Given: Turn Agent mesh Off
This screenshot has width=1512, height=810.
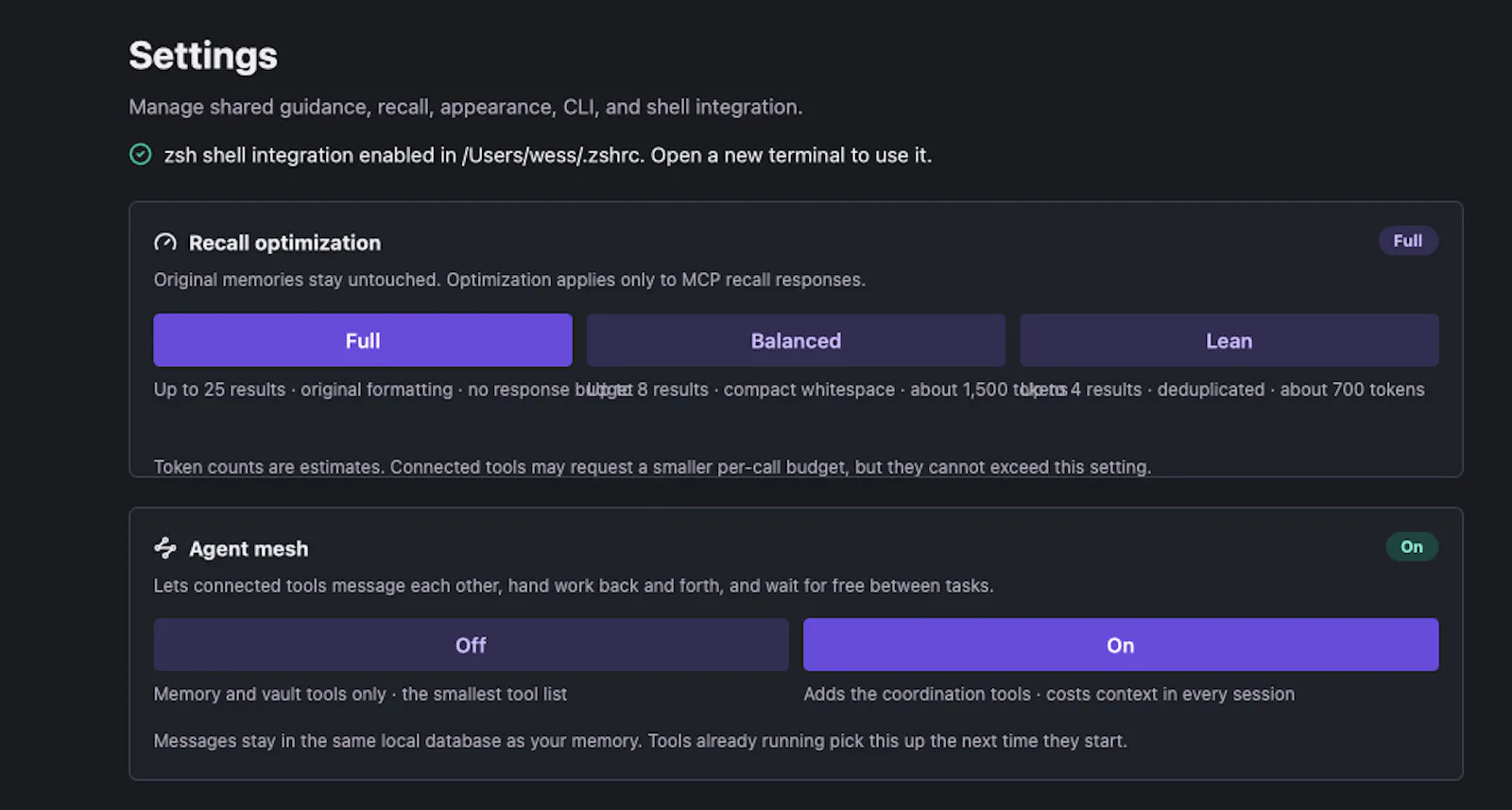Looking at the screenshot, I should pyautogui.click(x=471, y=645).
